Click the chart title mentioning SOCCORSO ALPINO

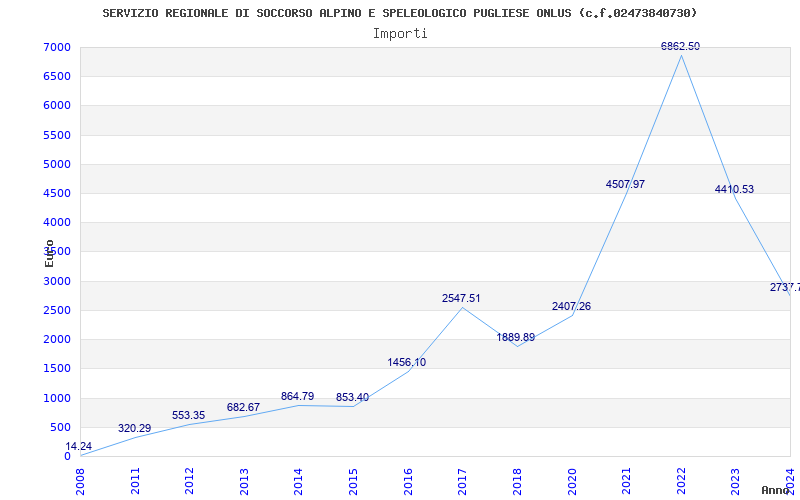pos(399,13)
